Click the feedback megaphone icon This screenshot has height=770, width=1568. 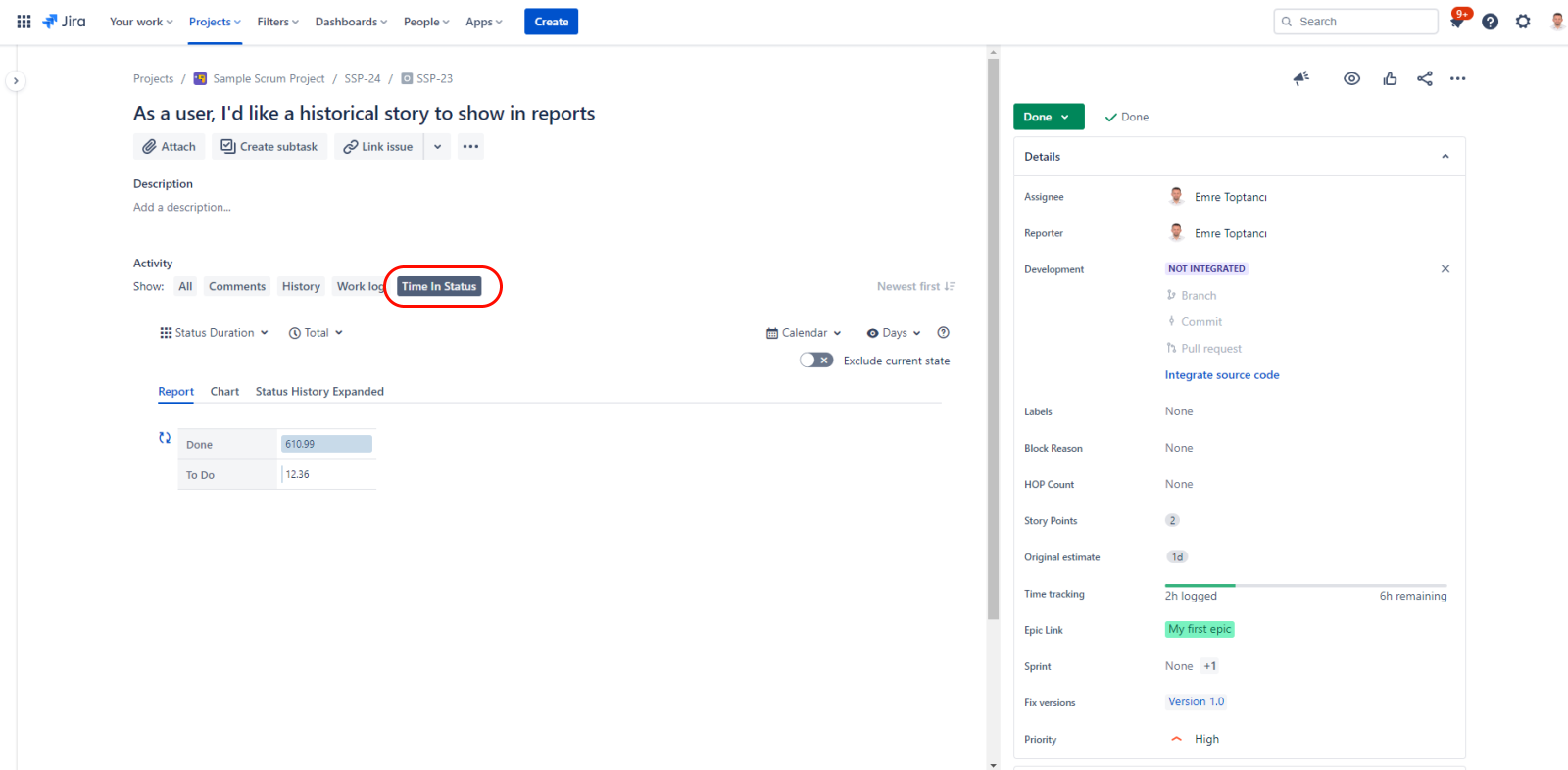[1300, 78]
